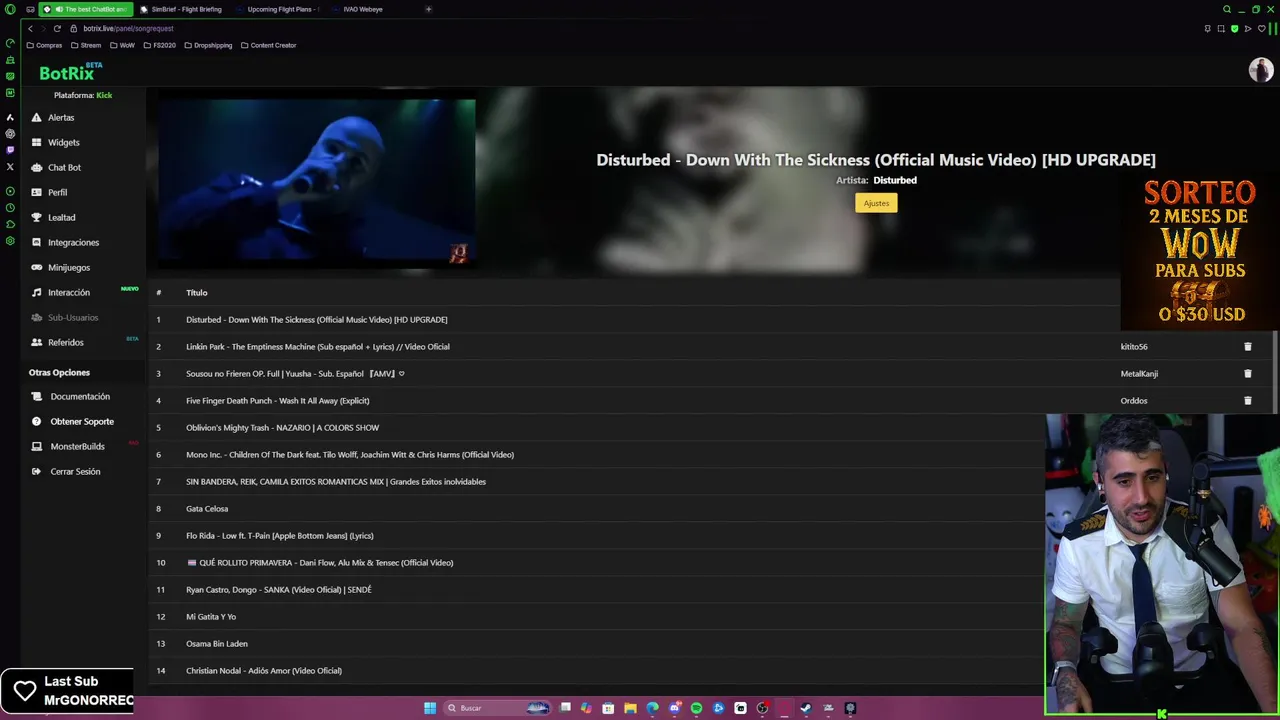Open X in the browser sidebar
Viewport: 1280px width, 720px height.
click(10, 167)
